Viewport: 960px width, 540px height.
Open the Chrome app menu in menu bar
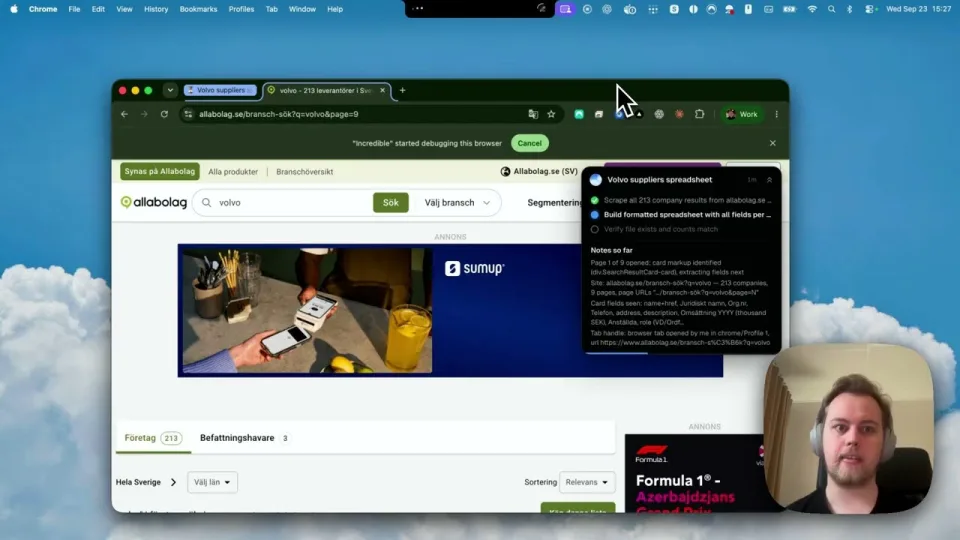tap(43, 9)
